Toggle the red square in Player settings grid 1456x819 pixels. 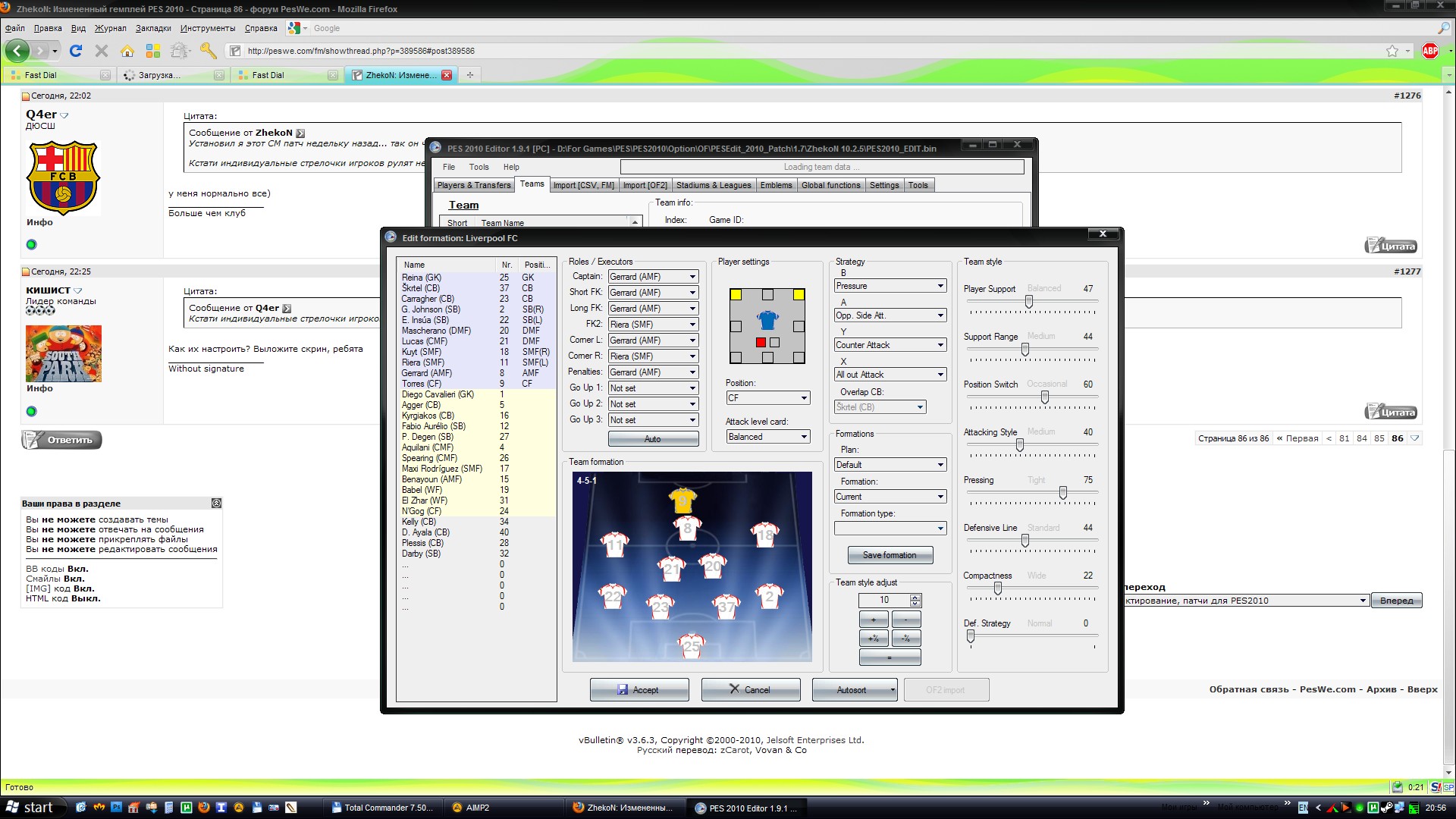pyautogui.click(x=761, y=342)
